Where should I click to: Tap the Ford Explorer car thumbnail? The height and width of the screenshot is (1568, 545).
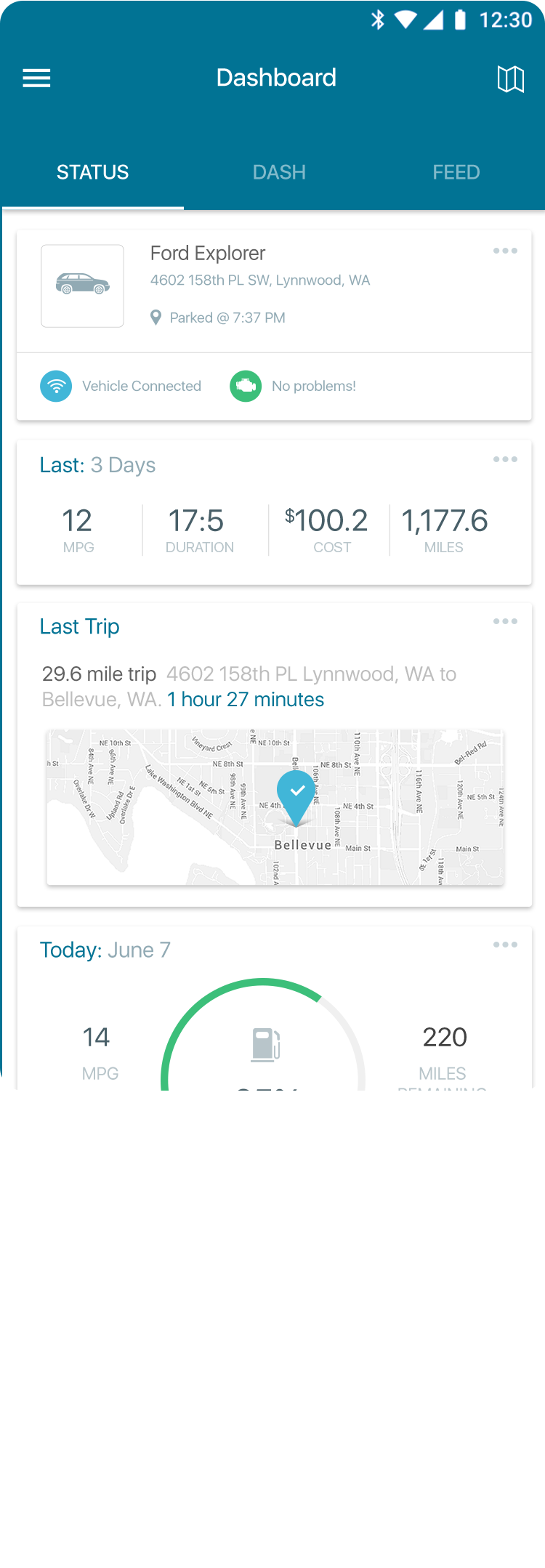[82, 286]
